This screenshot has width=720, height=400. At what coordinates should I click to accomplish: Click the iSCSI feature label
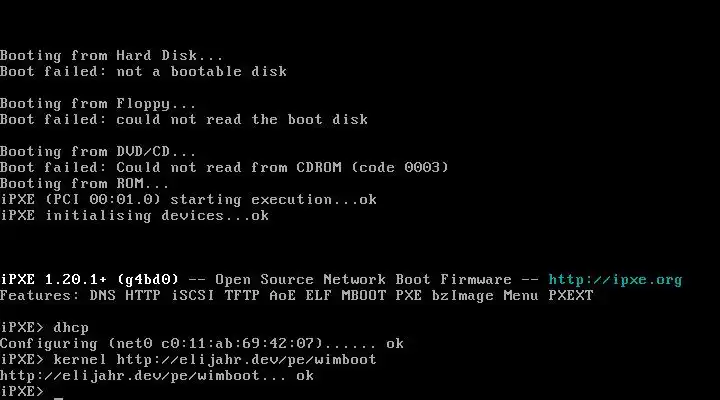point(193,296)
